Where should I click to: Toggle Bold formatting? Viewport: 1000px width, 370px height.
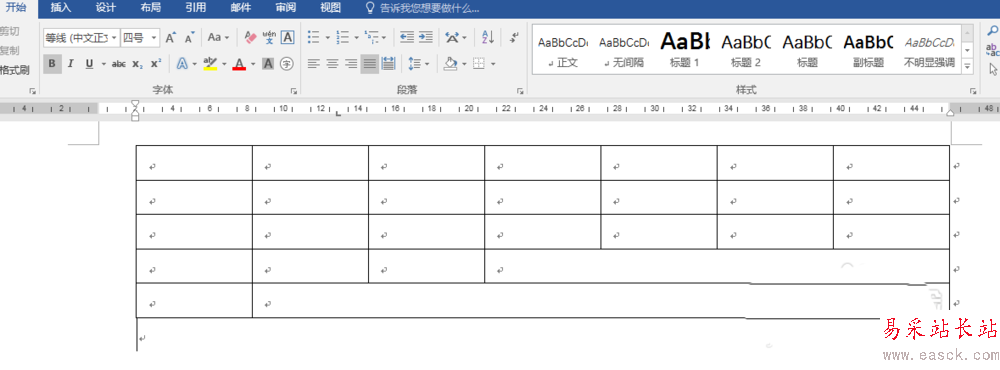pos(52,64)
